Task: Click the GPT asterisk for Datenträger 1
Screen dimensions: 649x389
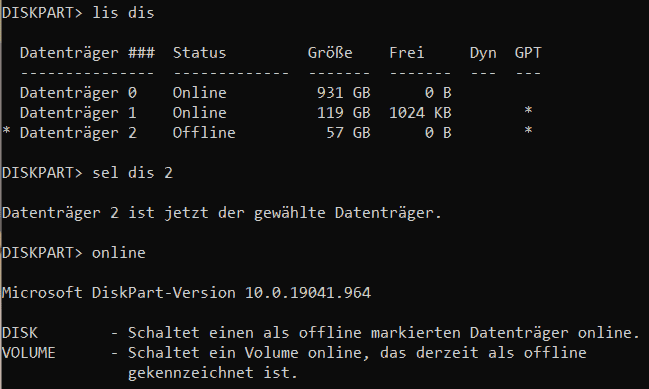Action: pyautogui.click(x=528, y=111)
